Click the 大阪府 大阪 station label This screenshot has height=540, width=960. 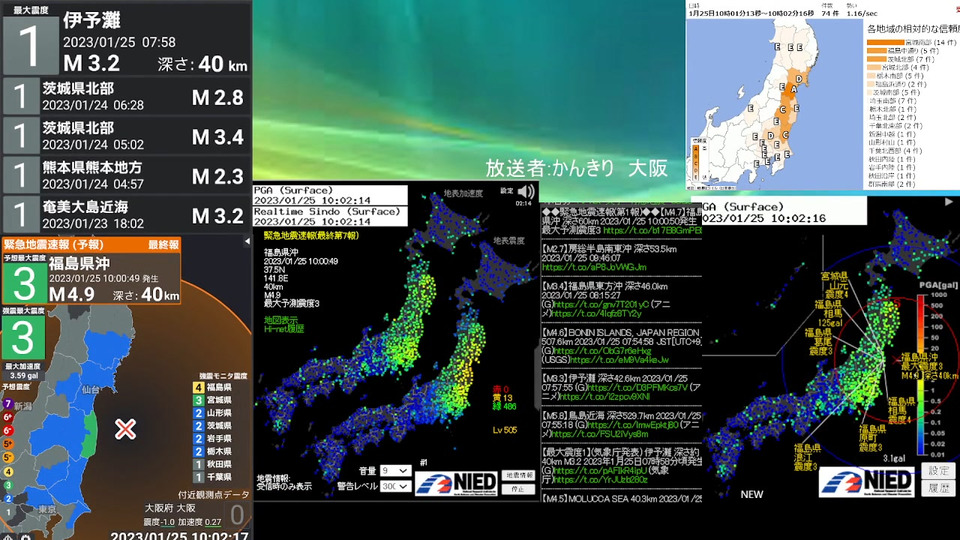(170, 508)
